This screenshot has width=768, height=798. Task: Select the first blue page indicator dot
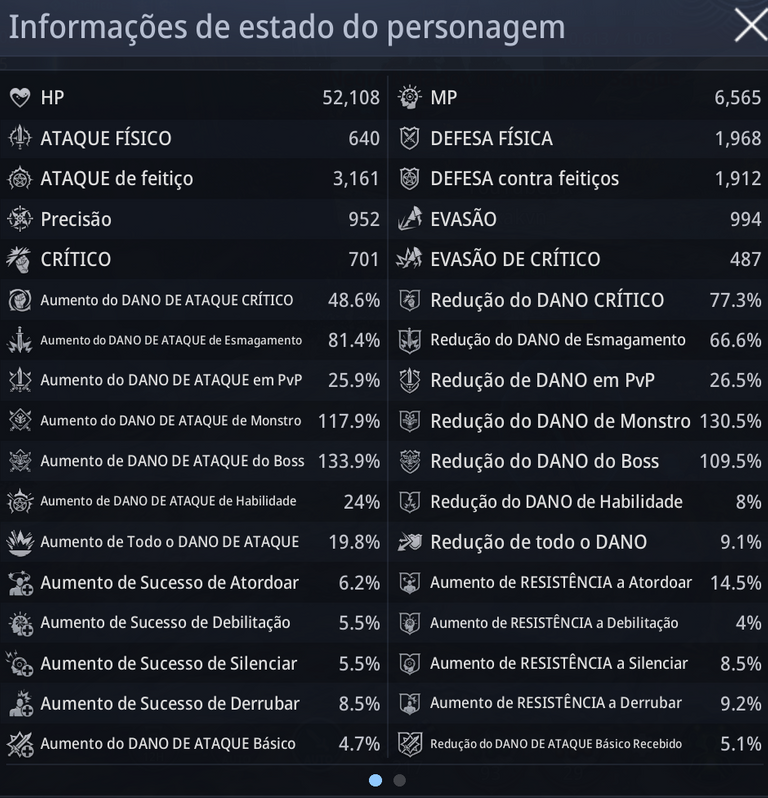click(x=376, y=780)
